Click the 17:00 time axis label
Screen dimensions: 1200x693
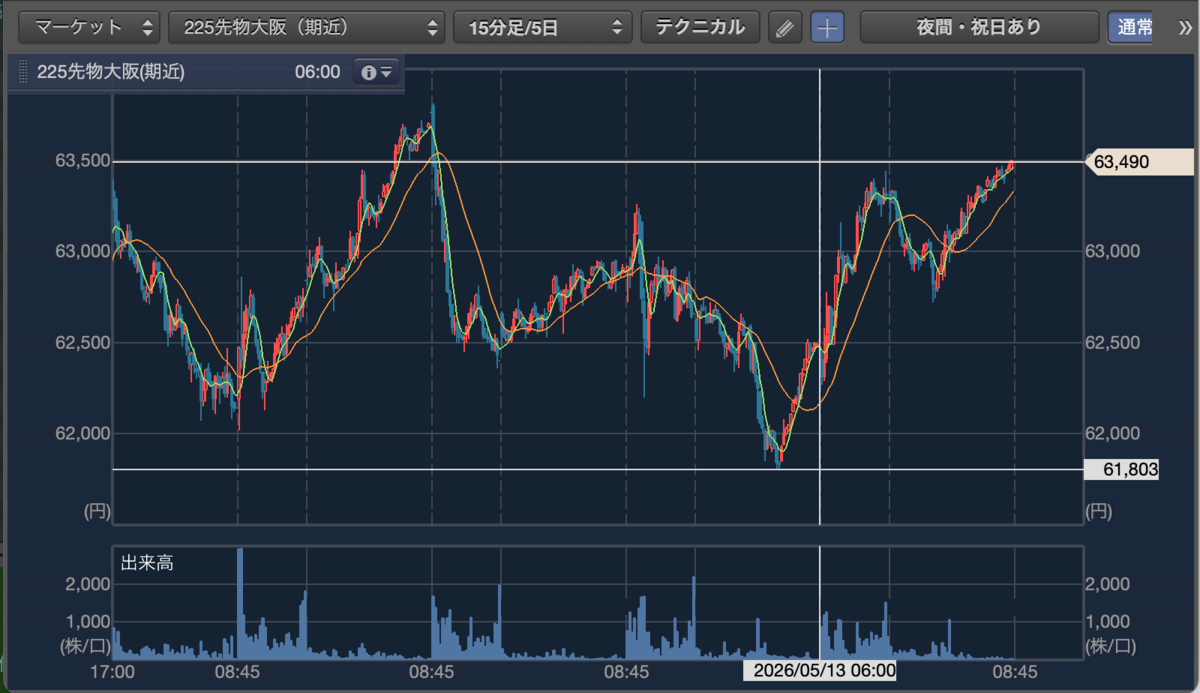tap(113, 670)
